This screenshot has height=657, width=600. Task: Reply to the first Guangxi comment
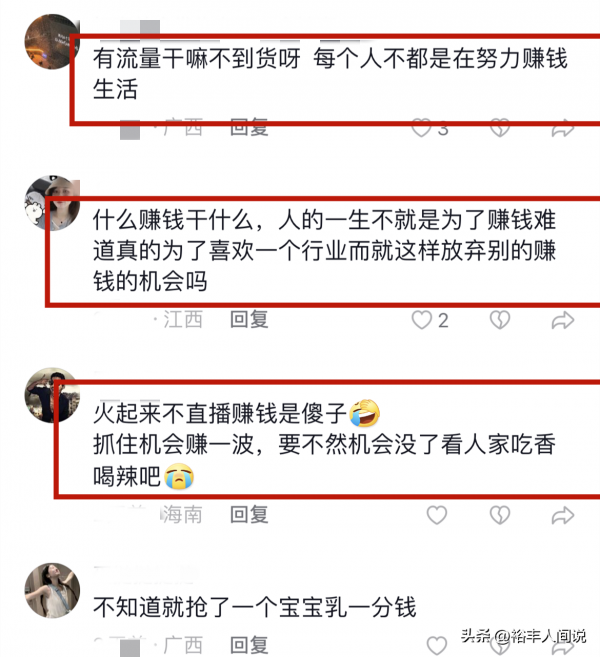[x=249, y=128]
